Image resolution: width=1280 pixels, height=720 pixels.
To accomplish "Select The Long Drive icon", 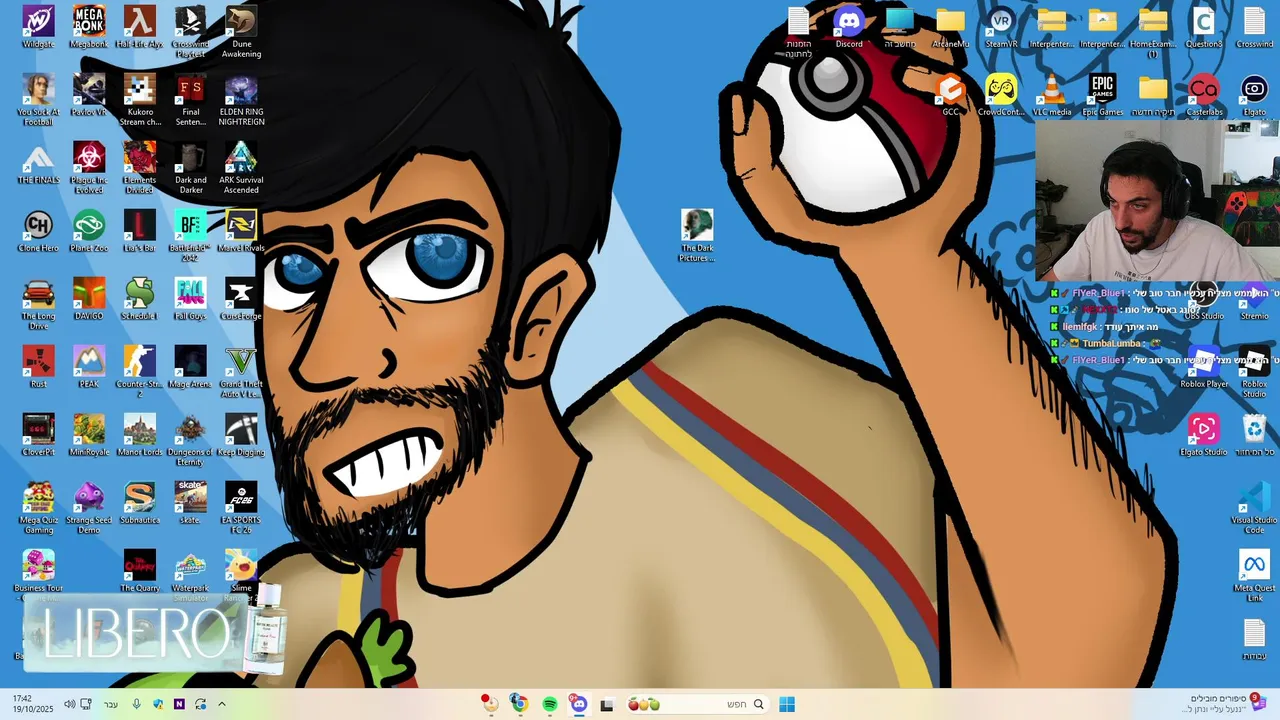I will [x=38, y=304].
